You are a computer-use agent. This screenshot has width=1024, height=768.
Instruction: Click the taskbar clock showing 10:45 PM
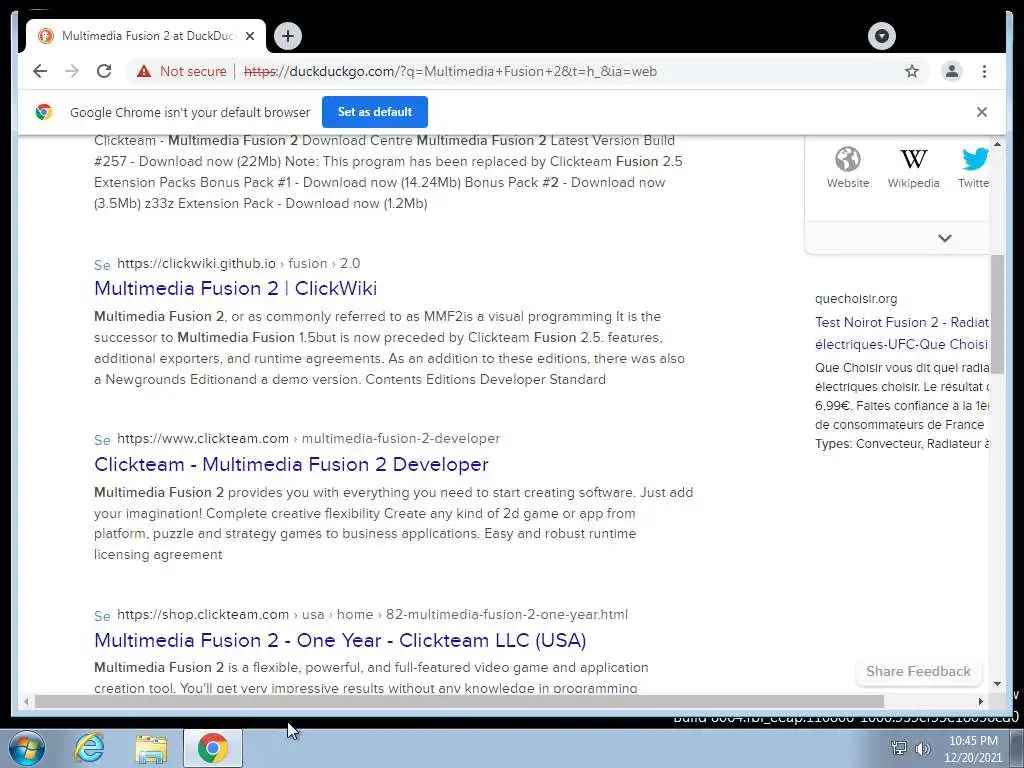tap(973, 748)
